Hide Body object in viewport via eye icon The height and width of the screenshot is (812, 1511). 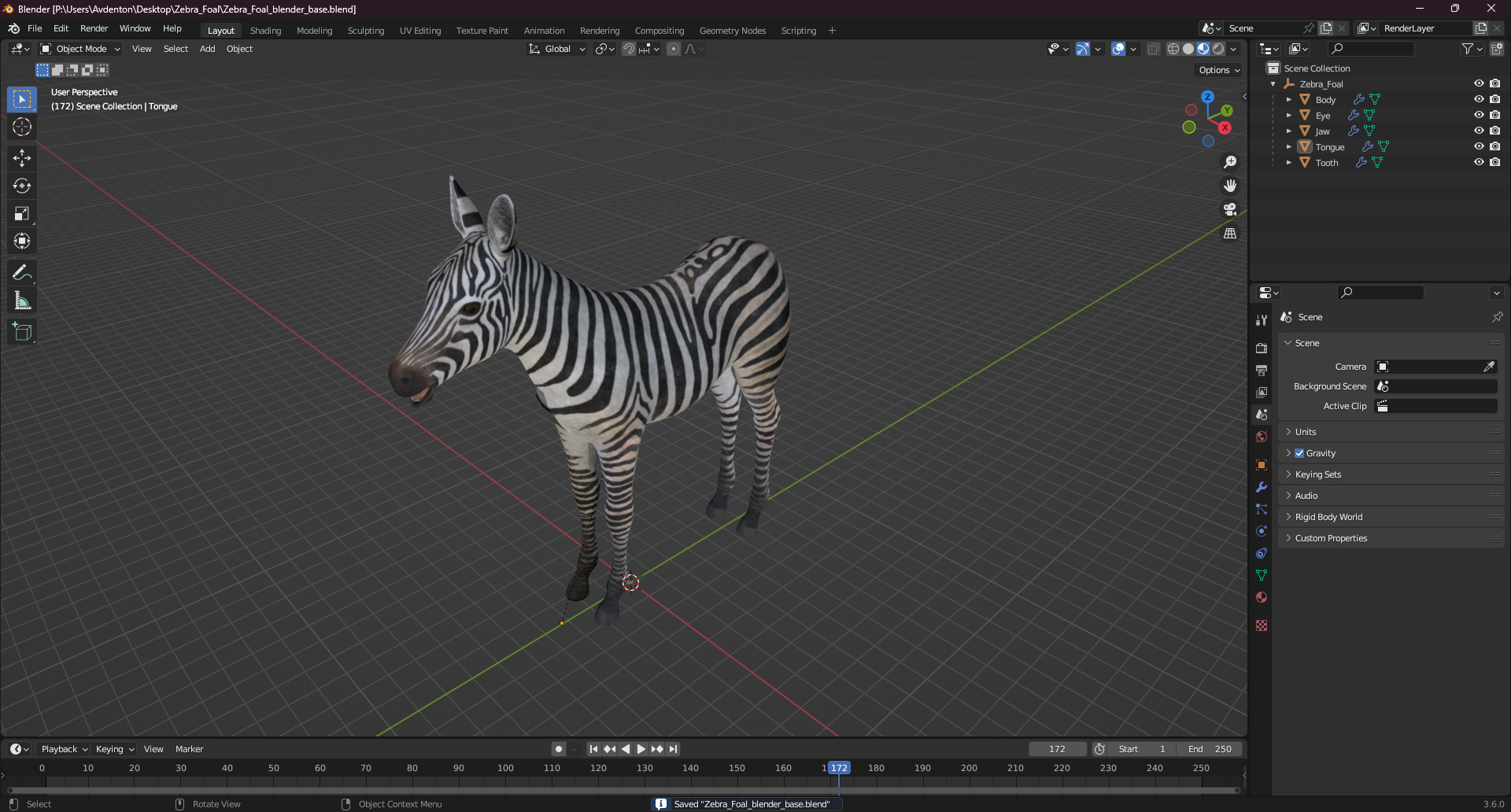(1479, 99)
